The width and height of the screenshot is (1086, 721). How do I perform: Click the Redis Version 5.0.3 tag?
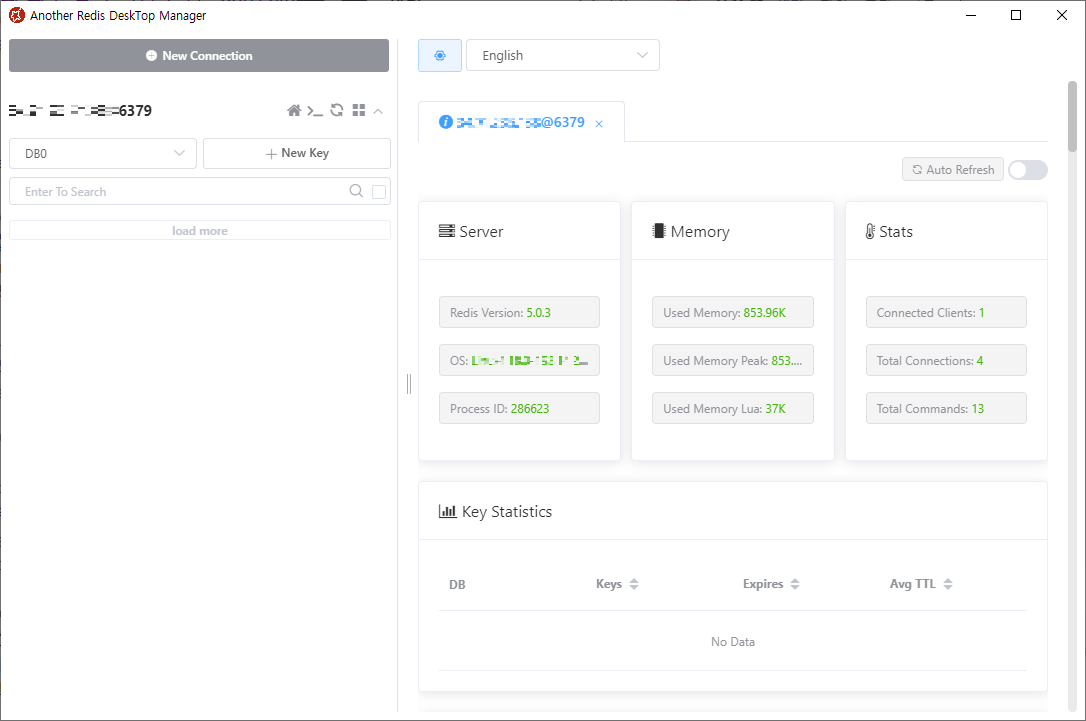(x=519, y=312)
